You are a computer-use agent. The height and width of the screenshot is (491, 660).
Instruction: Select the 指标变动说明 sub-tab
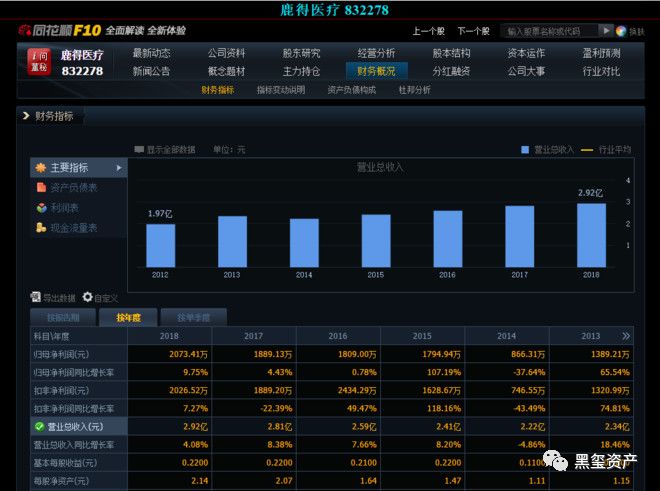click(x=281, y=90)
